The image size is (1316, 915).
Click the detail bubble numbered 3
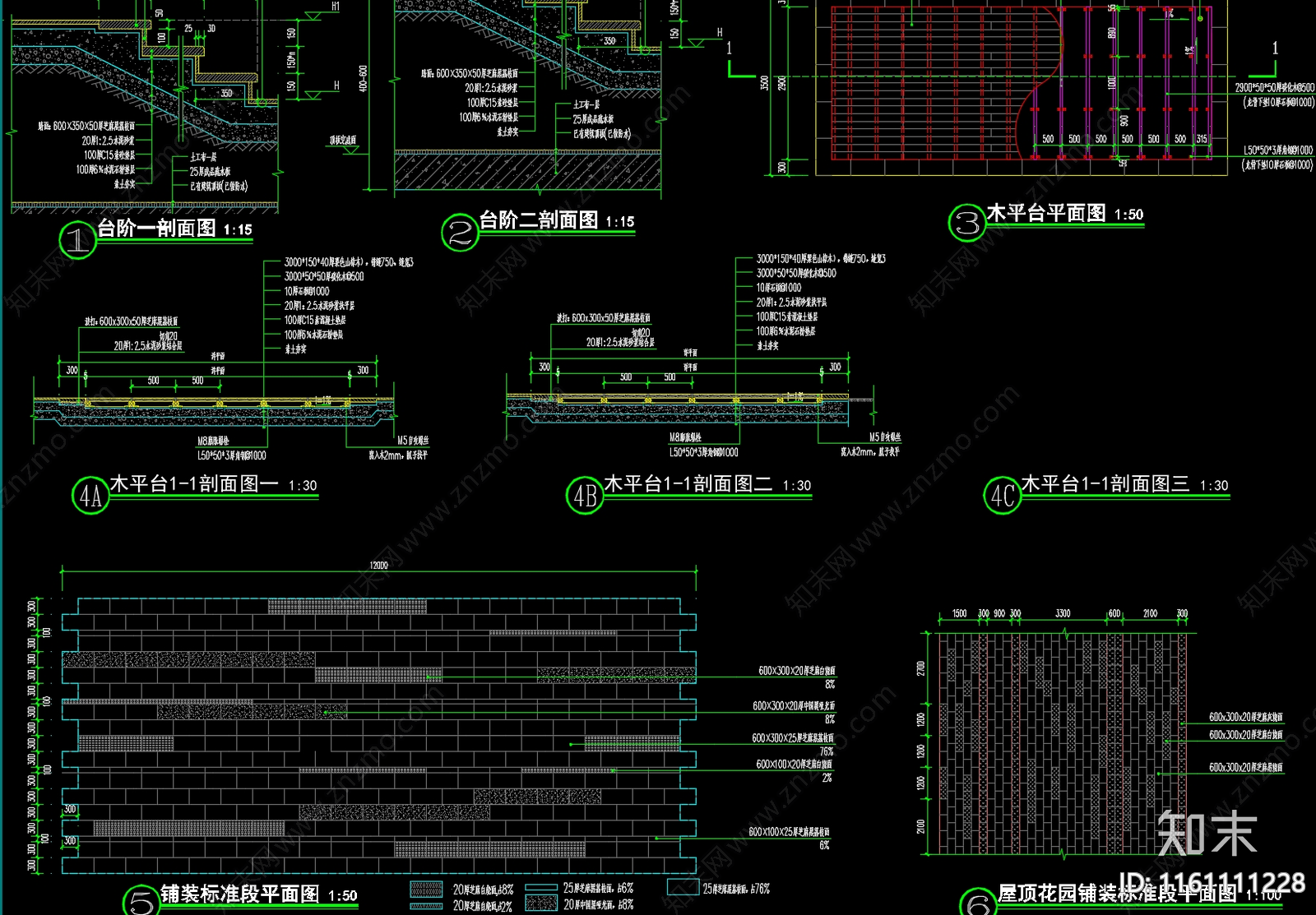tap(966, 223)
